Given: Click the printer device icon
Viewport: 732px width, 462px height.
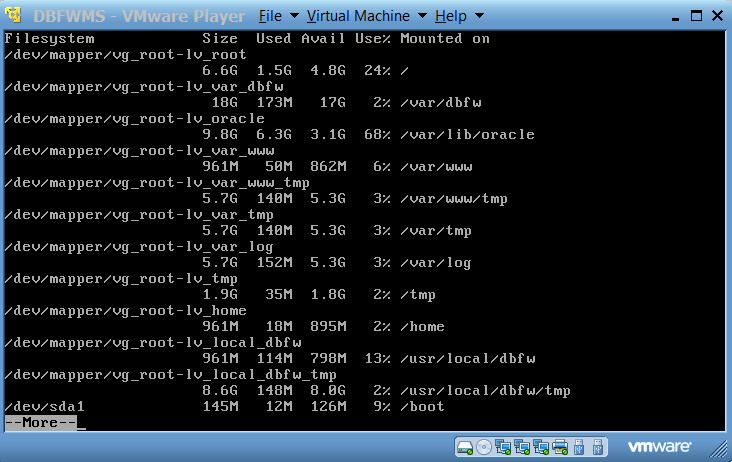Looking at the screenshot, I should pos(560,446).
